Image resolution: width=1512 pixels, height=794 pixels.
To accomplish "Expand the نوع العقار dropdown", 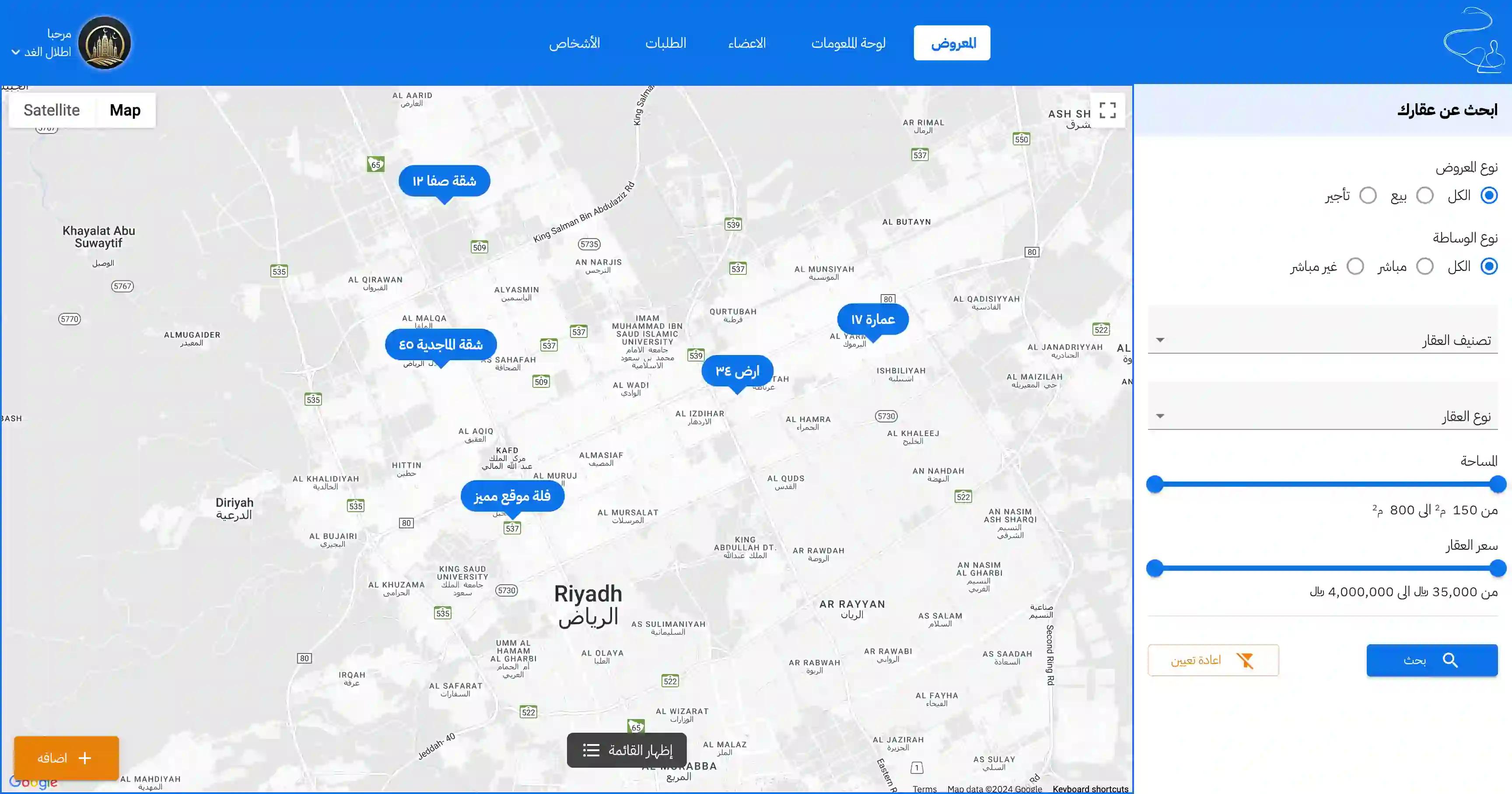I will tap(1323, 406).
